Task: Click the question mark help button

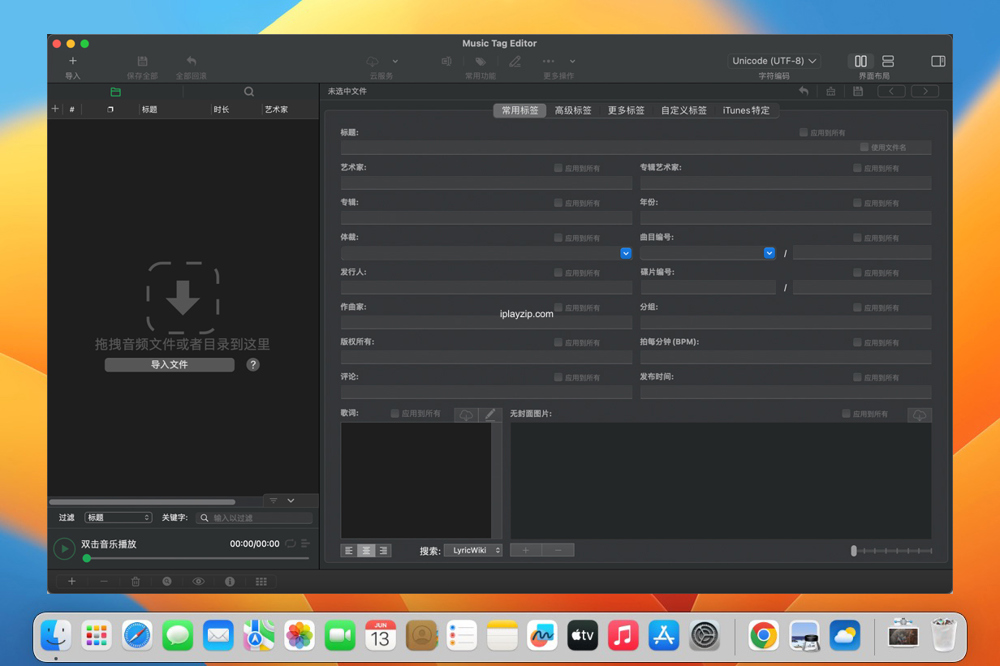Action: pyautogui.click(x=253, y=364)
